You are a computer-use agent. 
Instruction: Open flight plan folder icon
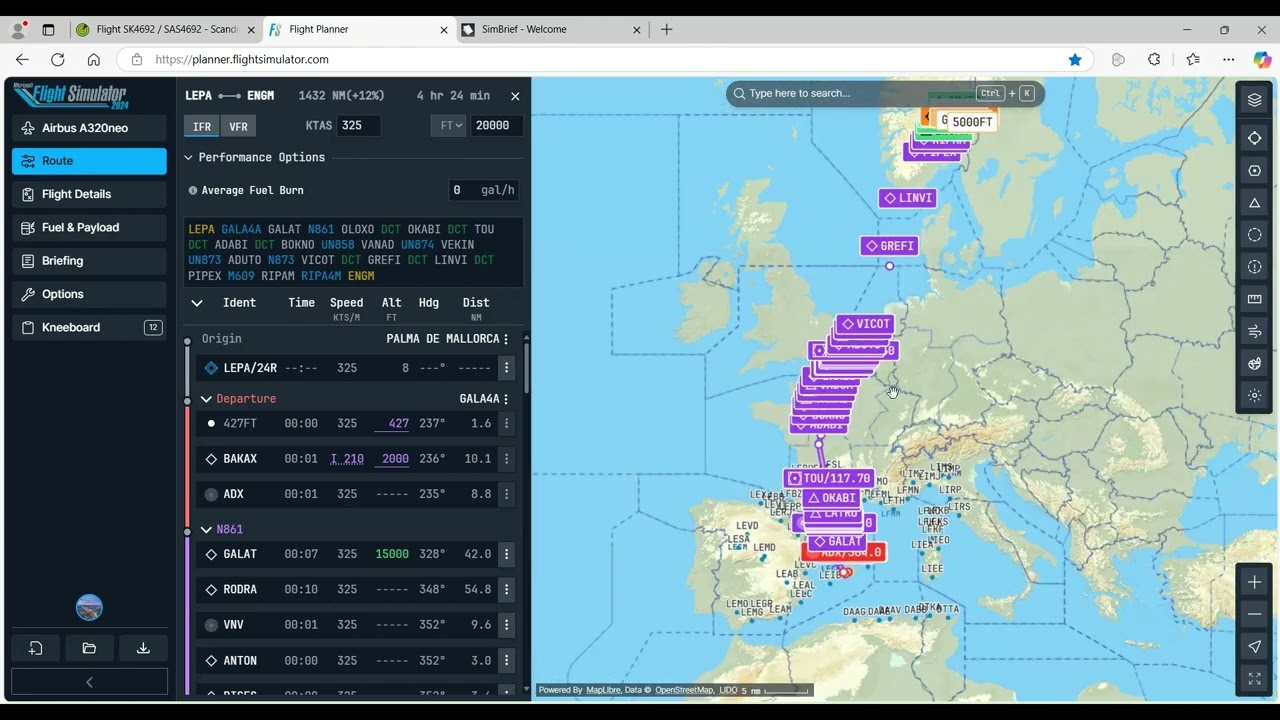[89, 648]
